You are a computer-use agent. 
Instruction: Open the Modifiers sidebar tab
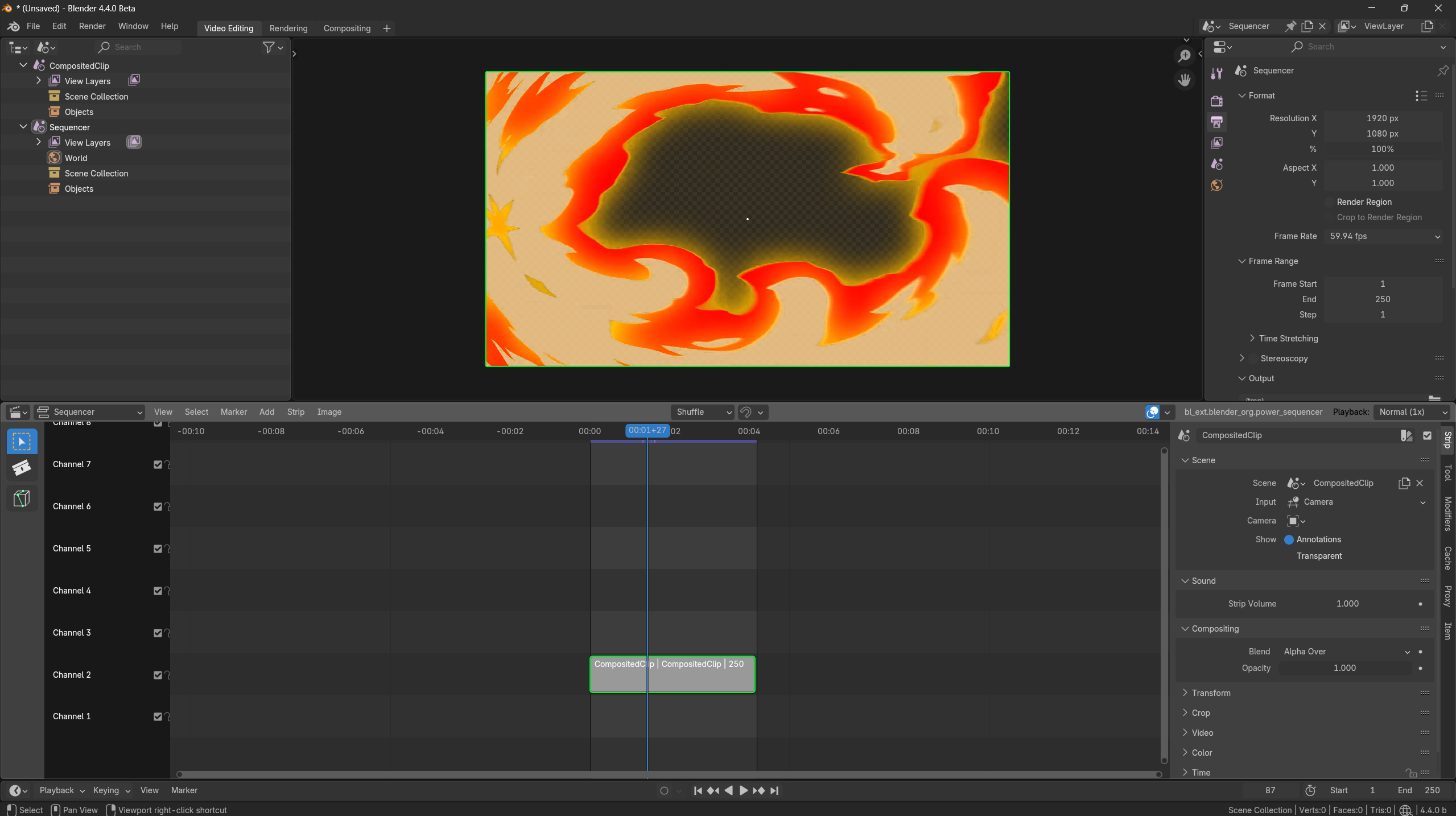click(x=1447, y=513)
